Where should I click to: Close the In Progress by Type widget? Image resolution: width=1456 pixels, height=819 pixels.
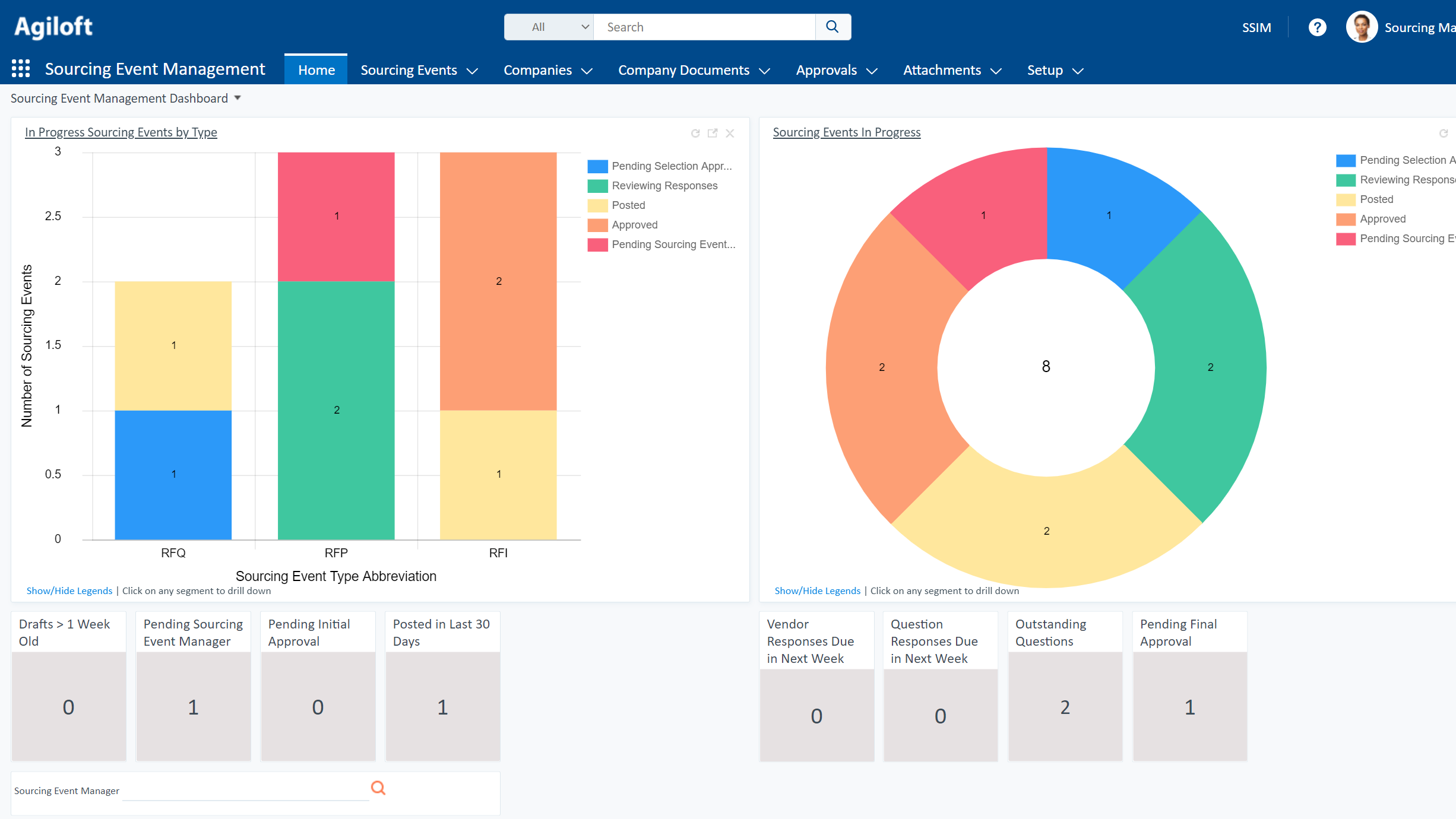(730, 134)
